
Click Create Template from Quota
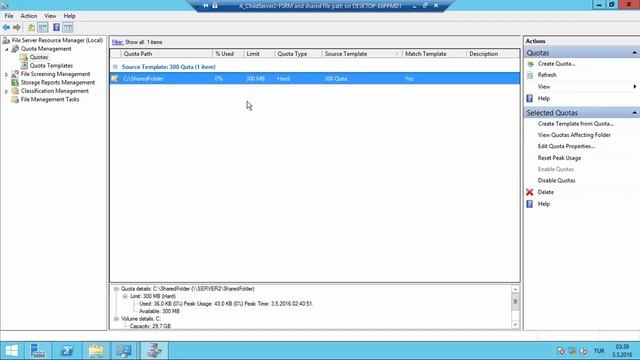[576, 124]
